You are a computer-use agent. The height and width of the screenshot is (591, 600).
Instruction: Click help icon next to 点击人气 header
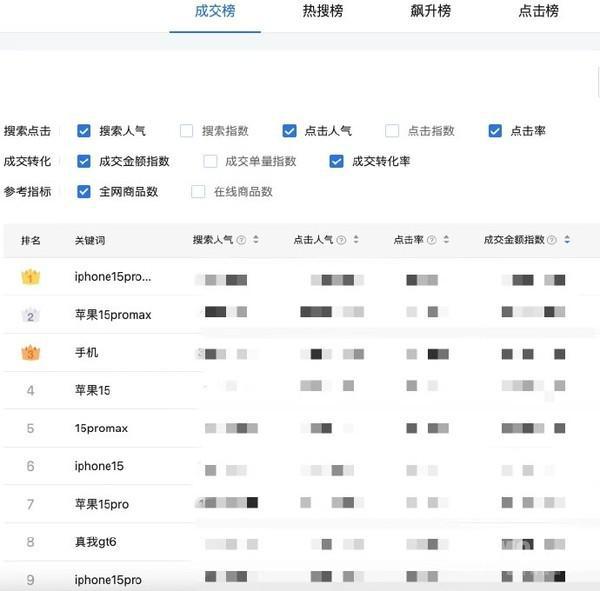(341, 240)
